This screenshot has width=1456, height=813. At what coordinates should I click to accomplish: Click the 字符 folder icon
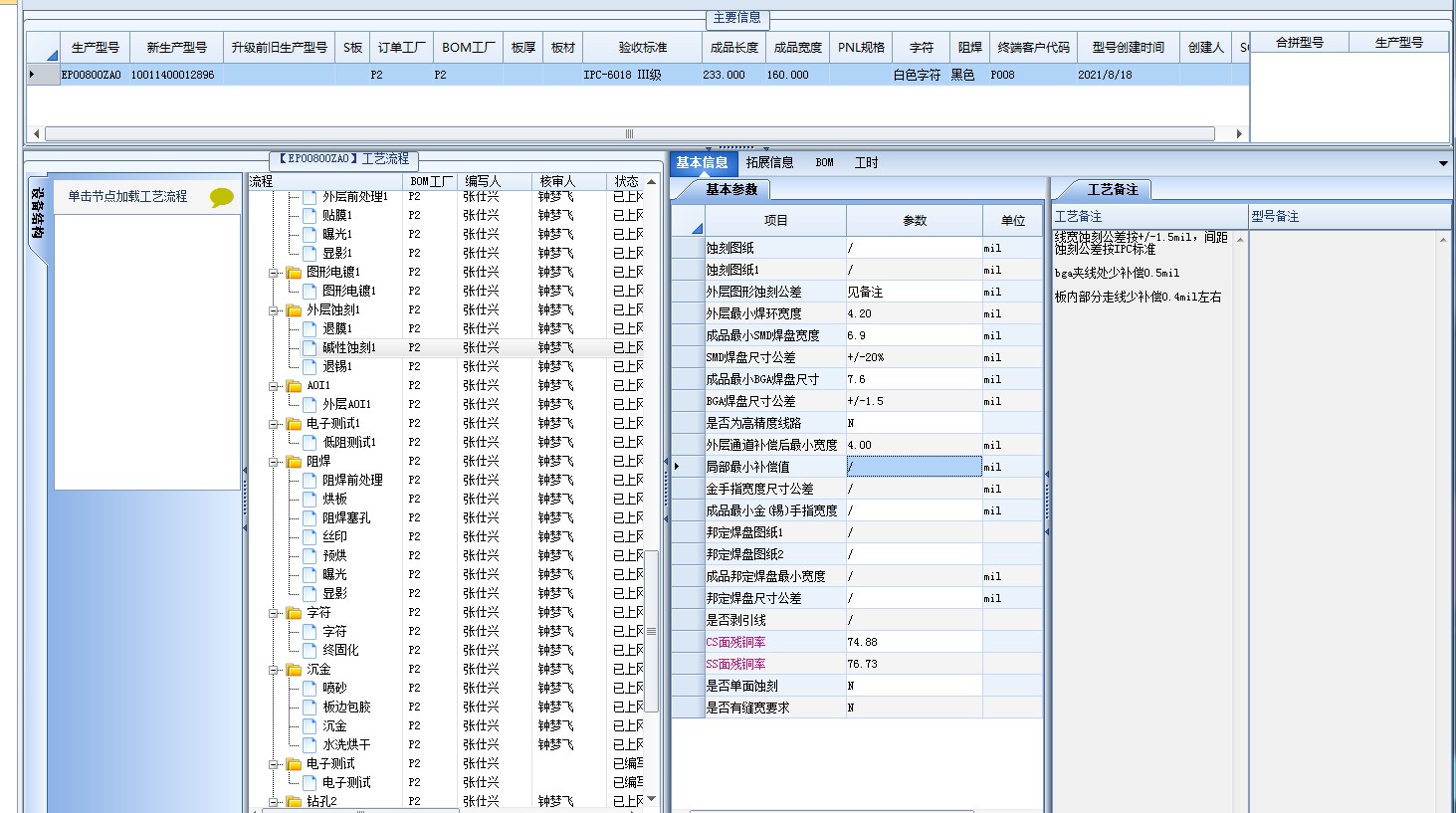coord(295,613)
